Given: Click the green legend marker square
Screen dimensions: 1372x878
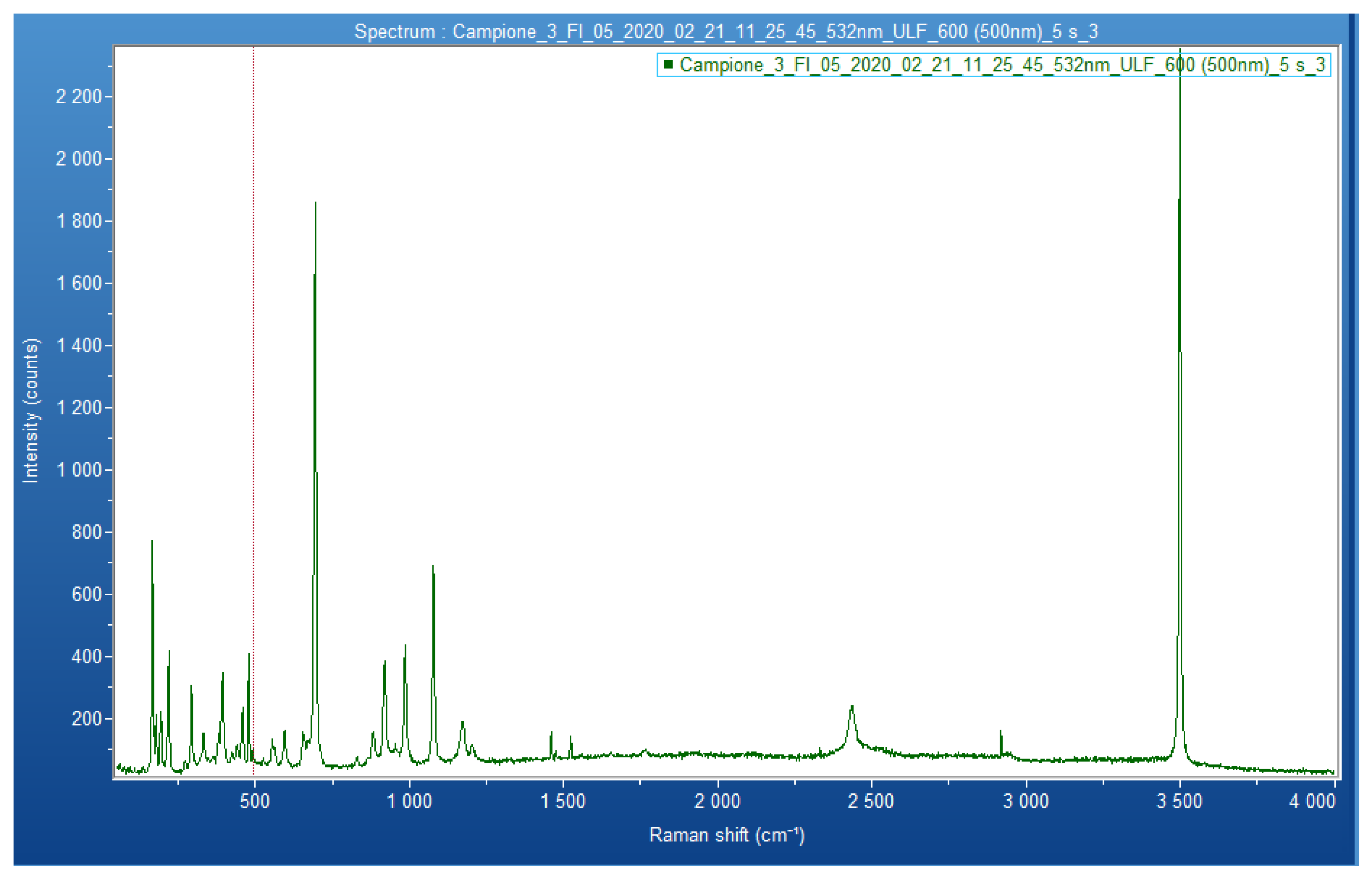Looking at the screenshot, I should click(668, 64).
